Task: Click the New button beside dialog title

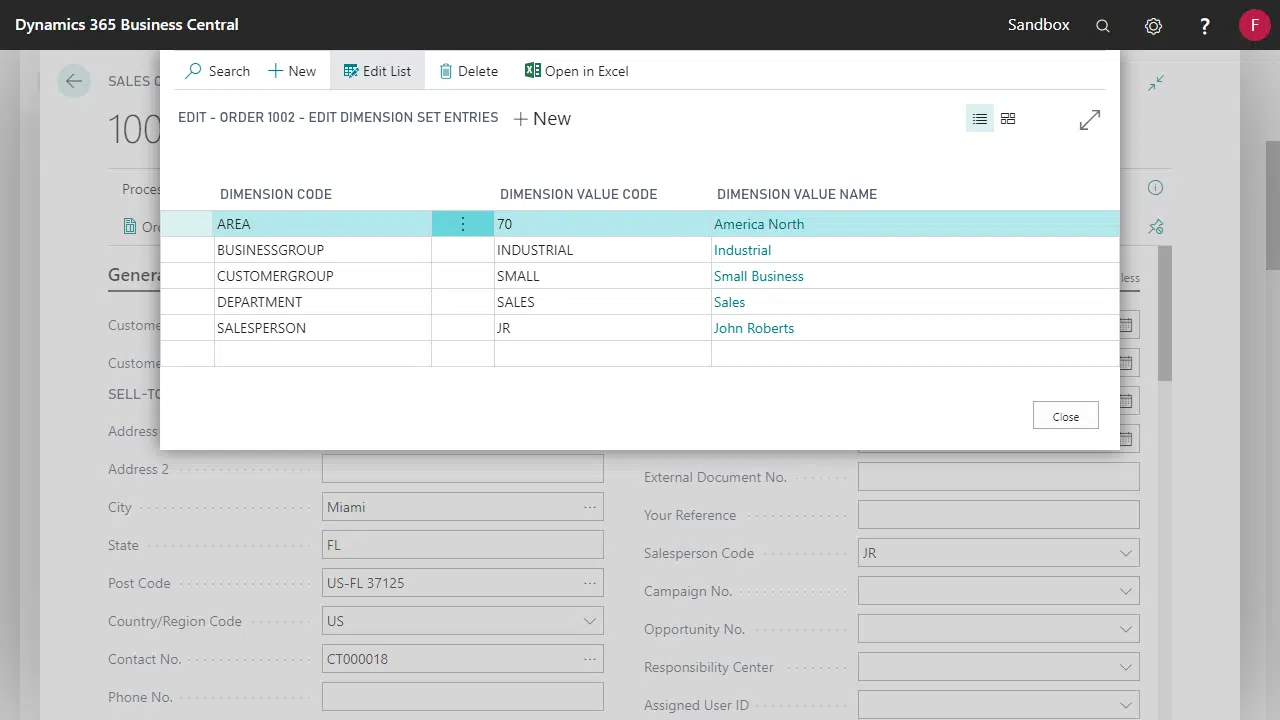Action: point(542,119)
